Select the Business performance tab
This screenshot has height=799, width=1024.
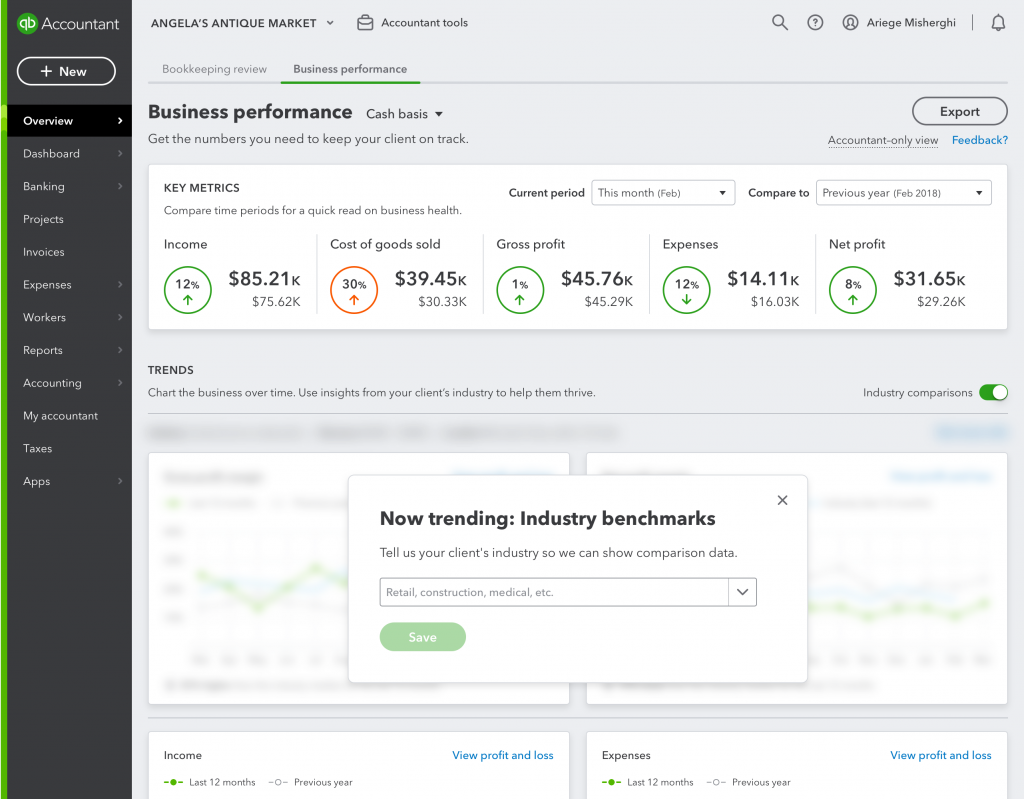[x=350, y=69]
